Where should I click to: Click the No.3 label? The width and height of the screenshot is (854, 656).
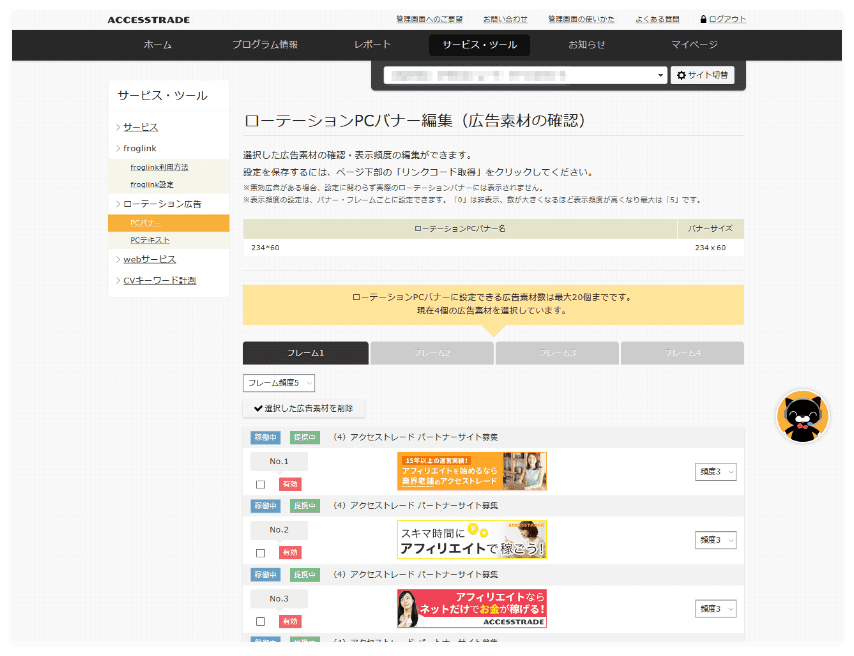279,598
